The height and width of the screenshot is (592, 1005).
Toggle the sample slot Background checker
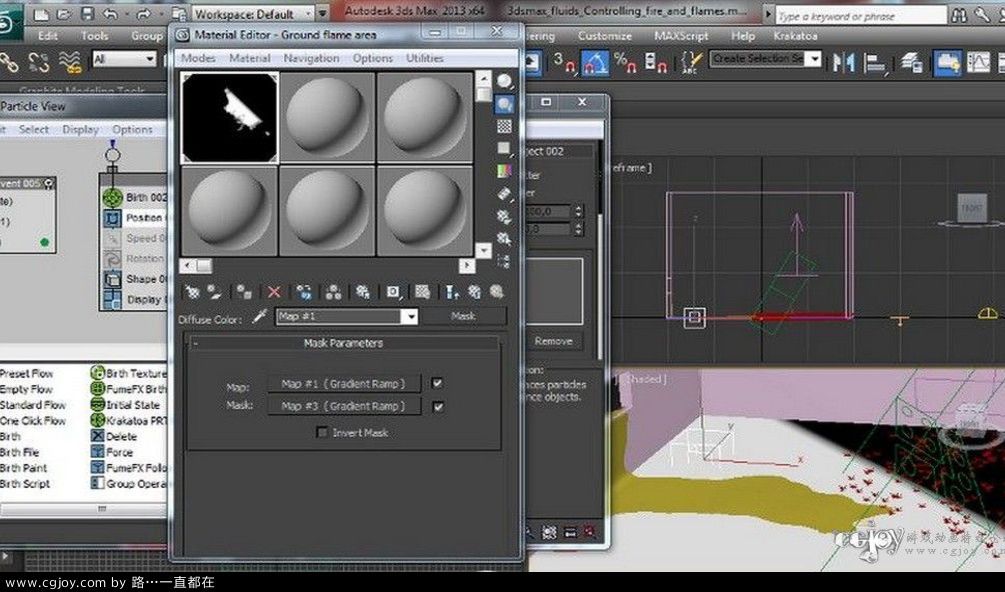[504, 126]
